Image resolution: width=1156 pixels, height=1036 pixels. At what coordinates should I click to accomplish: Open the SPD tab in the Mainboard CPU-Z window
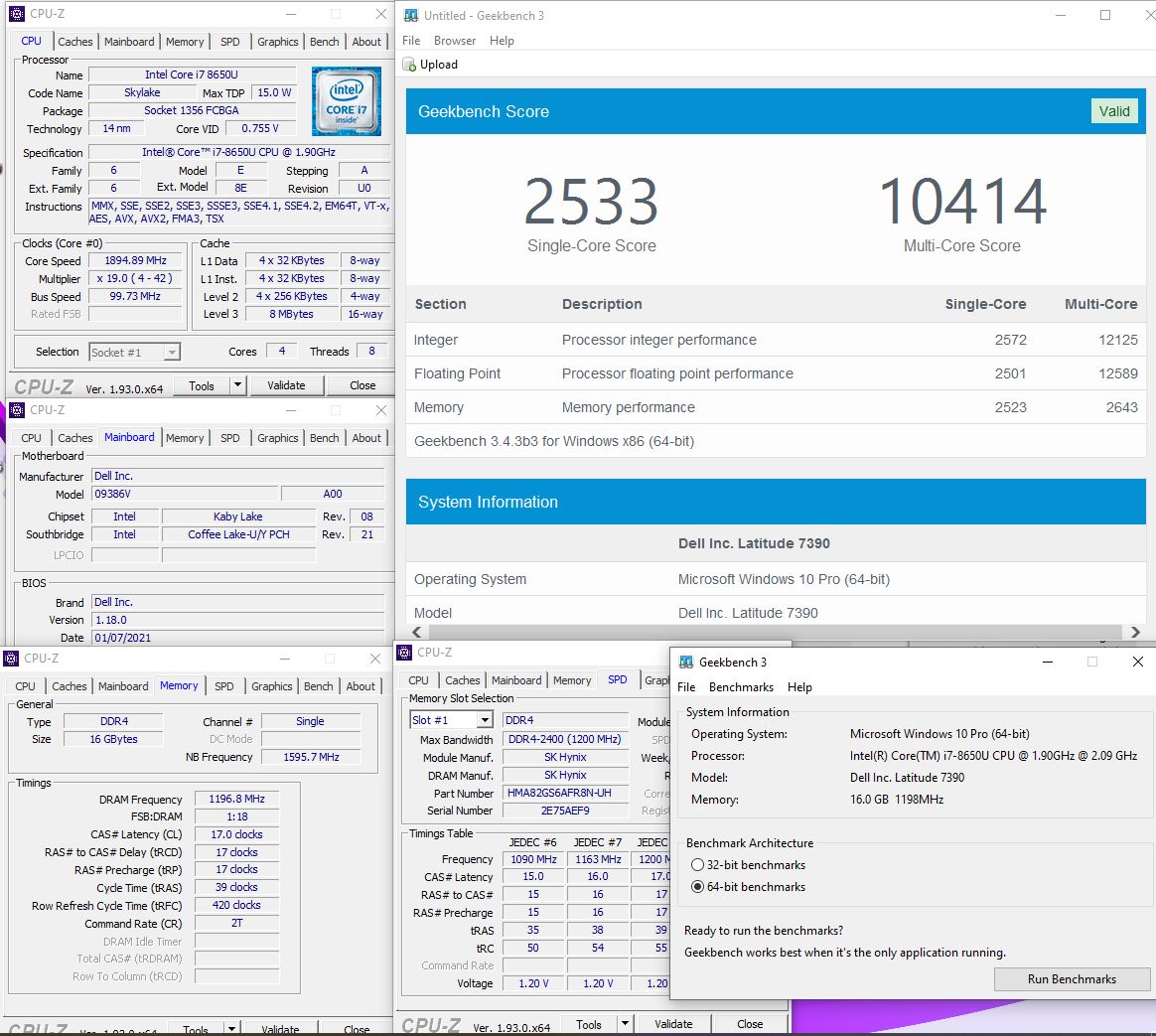point(230,438)
